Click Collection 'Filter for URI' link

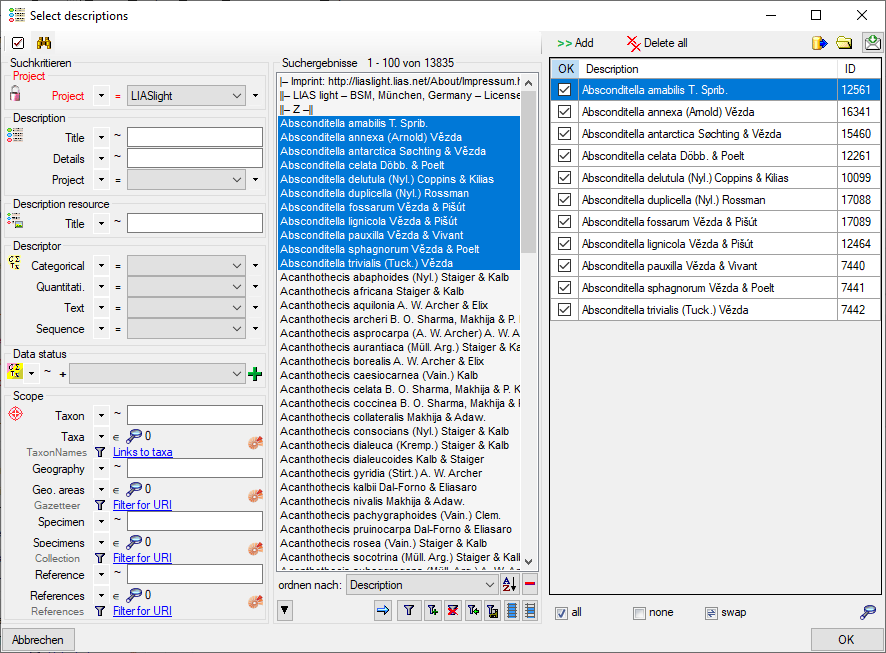point(142,558)
